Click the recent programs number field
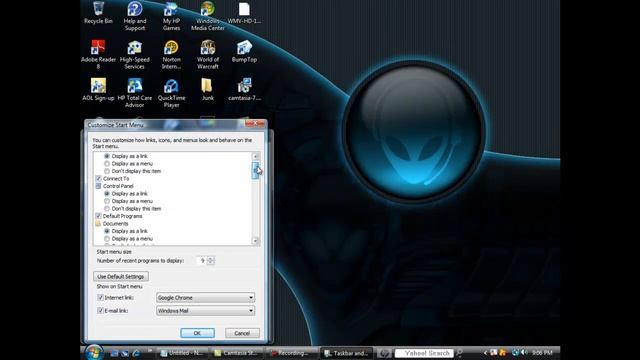This screenshot has width=640, height=360. [202, 260]
